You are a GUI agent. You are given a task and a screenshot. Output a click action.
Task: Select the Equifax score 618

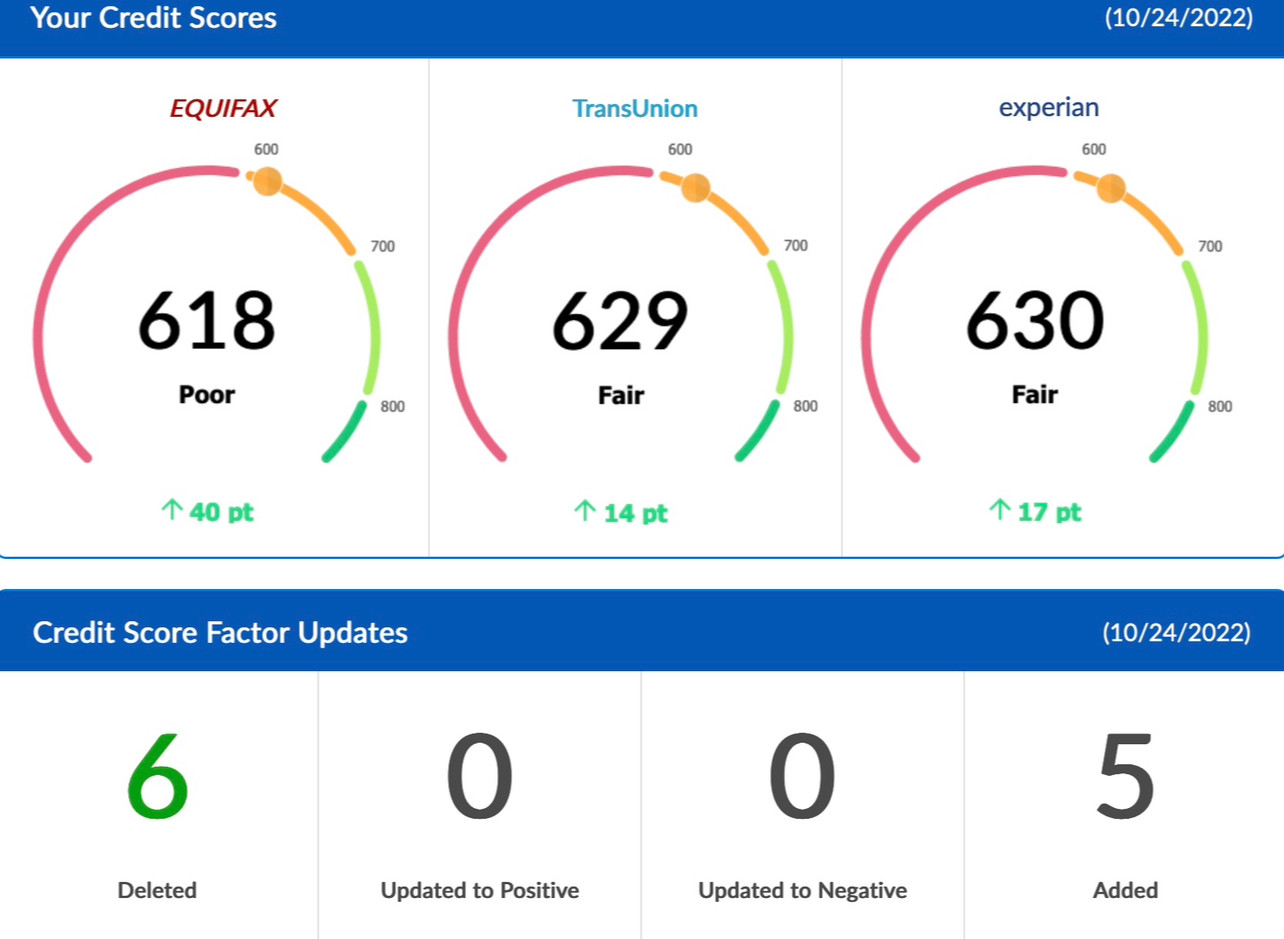click(x=206, y=322)
